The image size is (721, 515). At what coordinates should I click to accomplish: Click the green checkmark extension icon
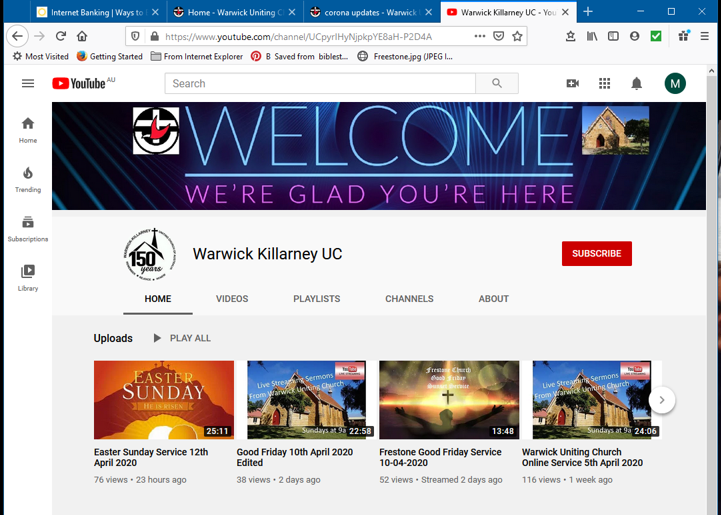click(656, 36)
